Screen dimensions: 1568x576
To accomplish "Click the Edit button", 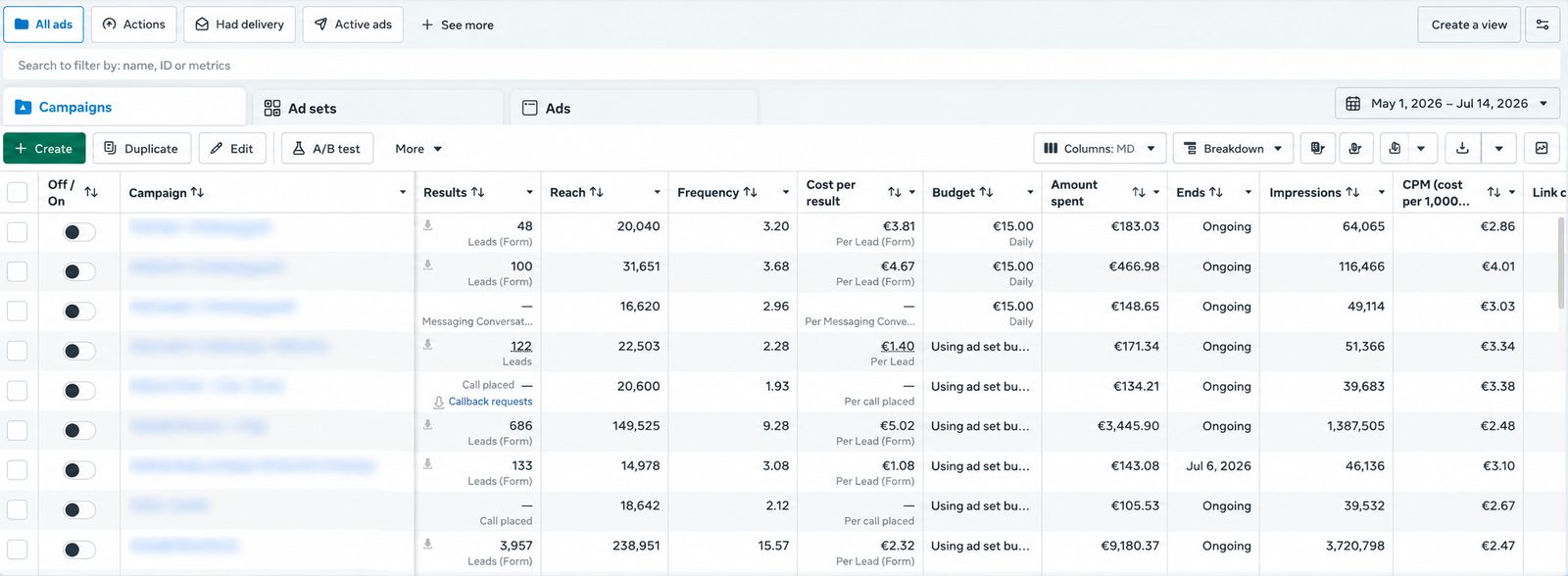I will [232, 149].
